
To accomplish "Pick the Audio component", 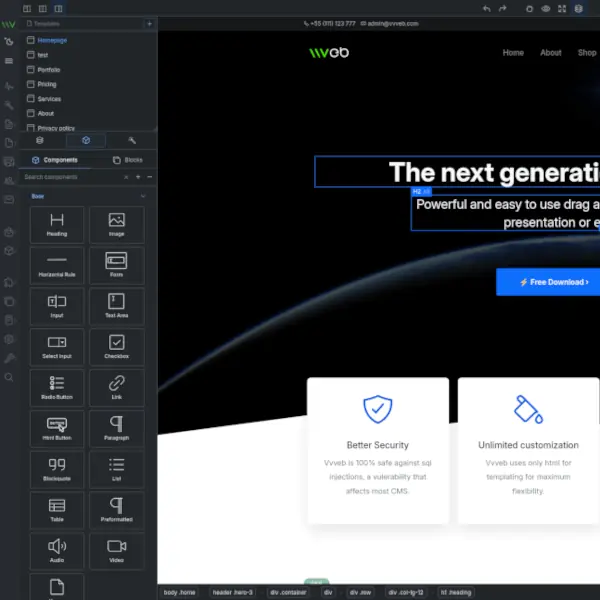I will click(57, 551).
